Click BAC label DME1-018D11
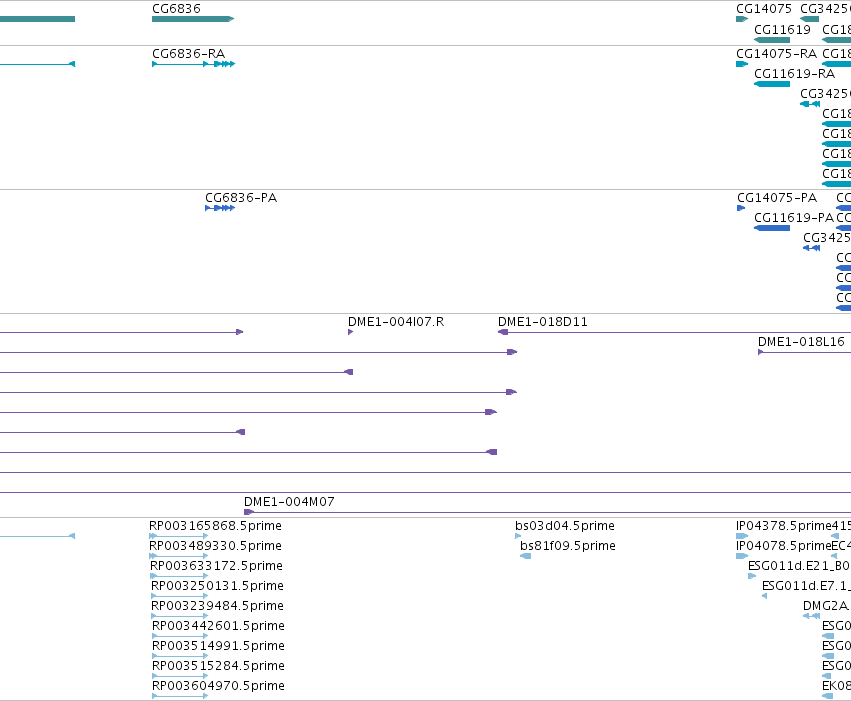 (x=543, y=322)
